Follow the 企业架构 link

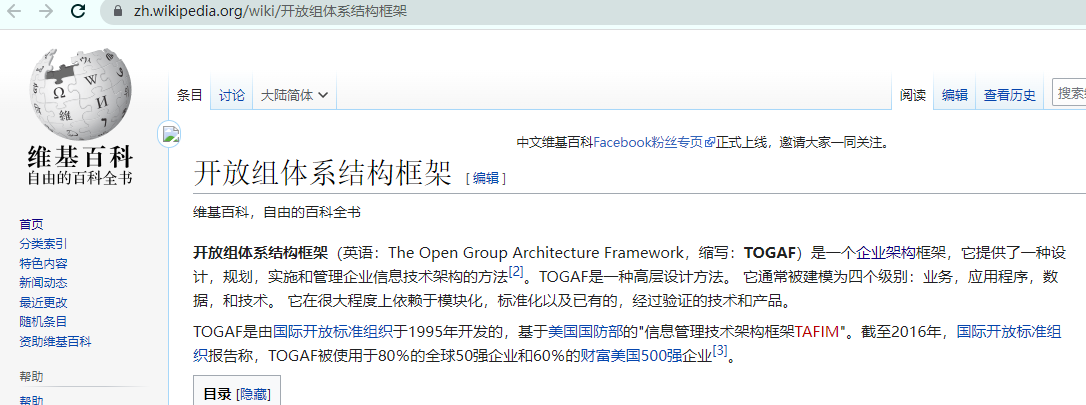coord(886,252)
